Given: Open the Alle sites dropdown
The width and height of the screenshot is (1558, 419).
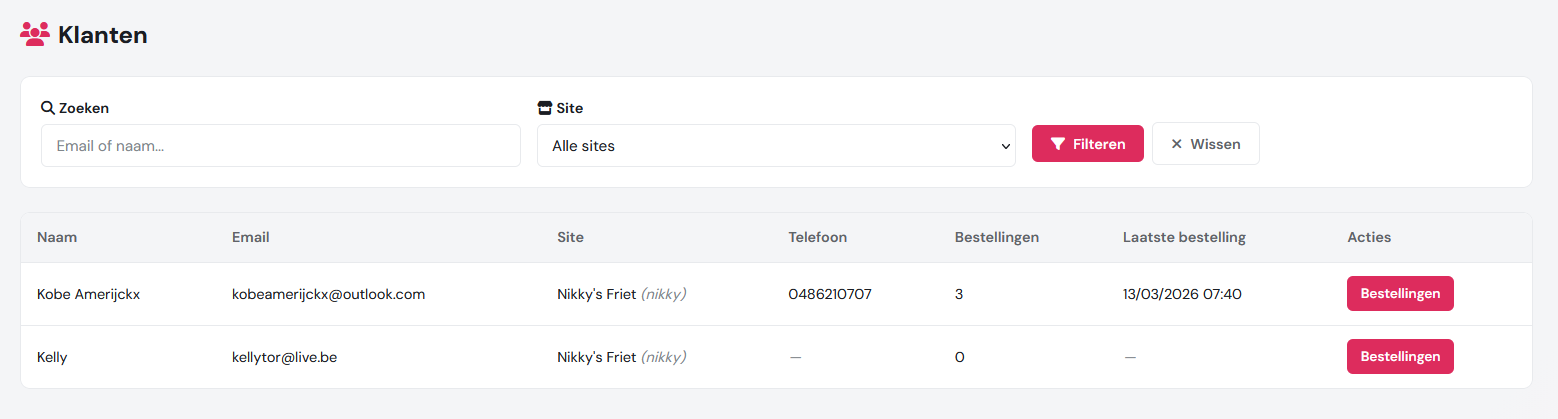Looking at the screenshot, I should [x=776, y=146].
